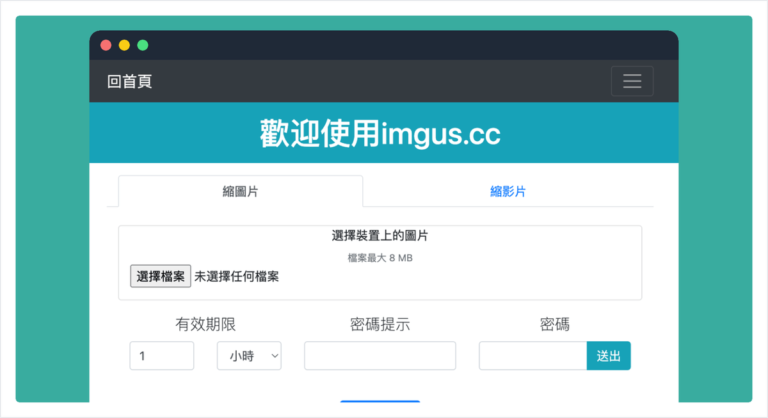Open the hamburger navigation menu
The image size is (768, 418).
pyautogui.click(x=632, y=81)
